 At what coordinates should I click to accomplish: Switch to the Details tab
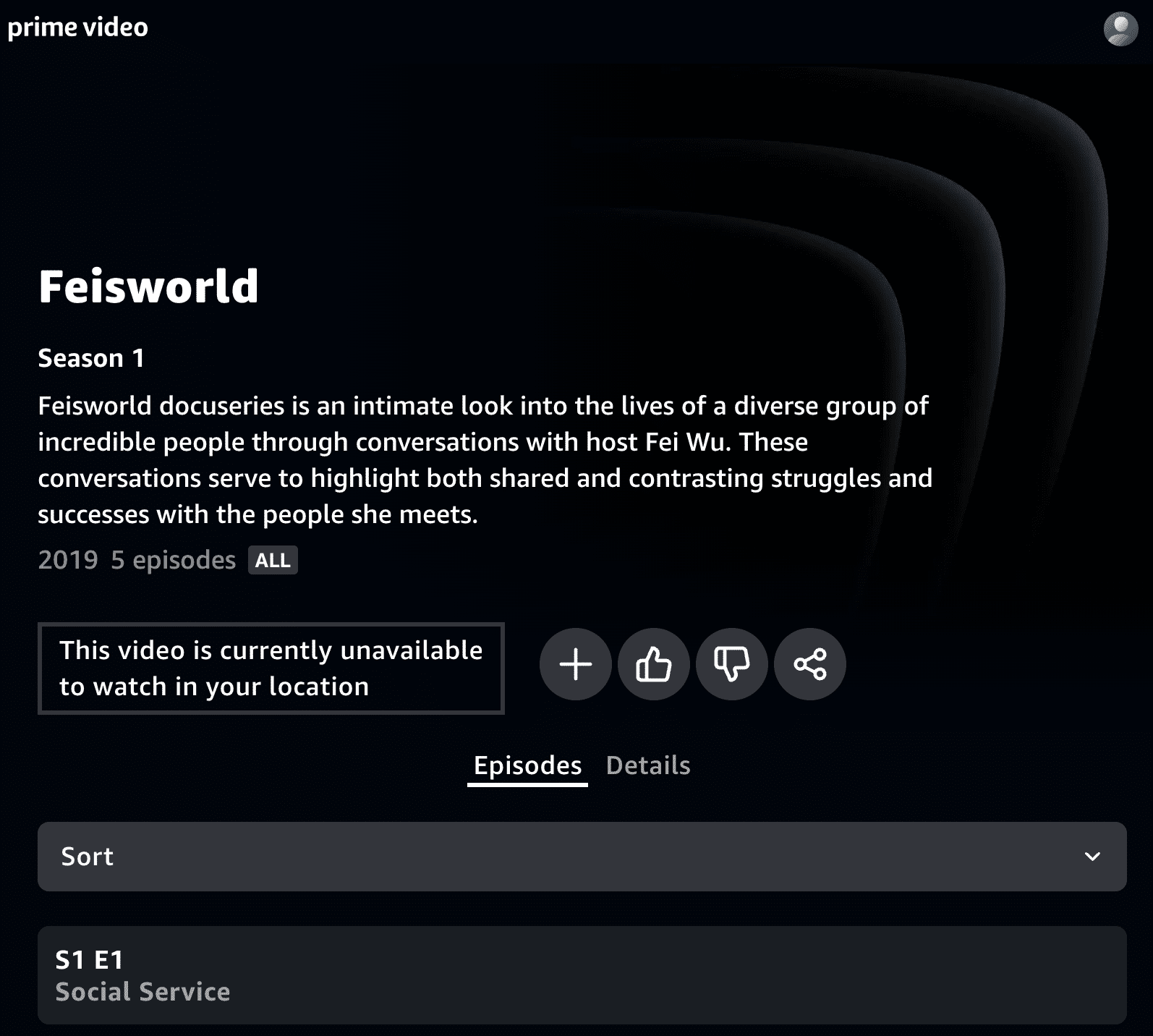point(648,765)
